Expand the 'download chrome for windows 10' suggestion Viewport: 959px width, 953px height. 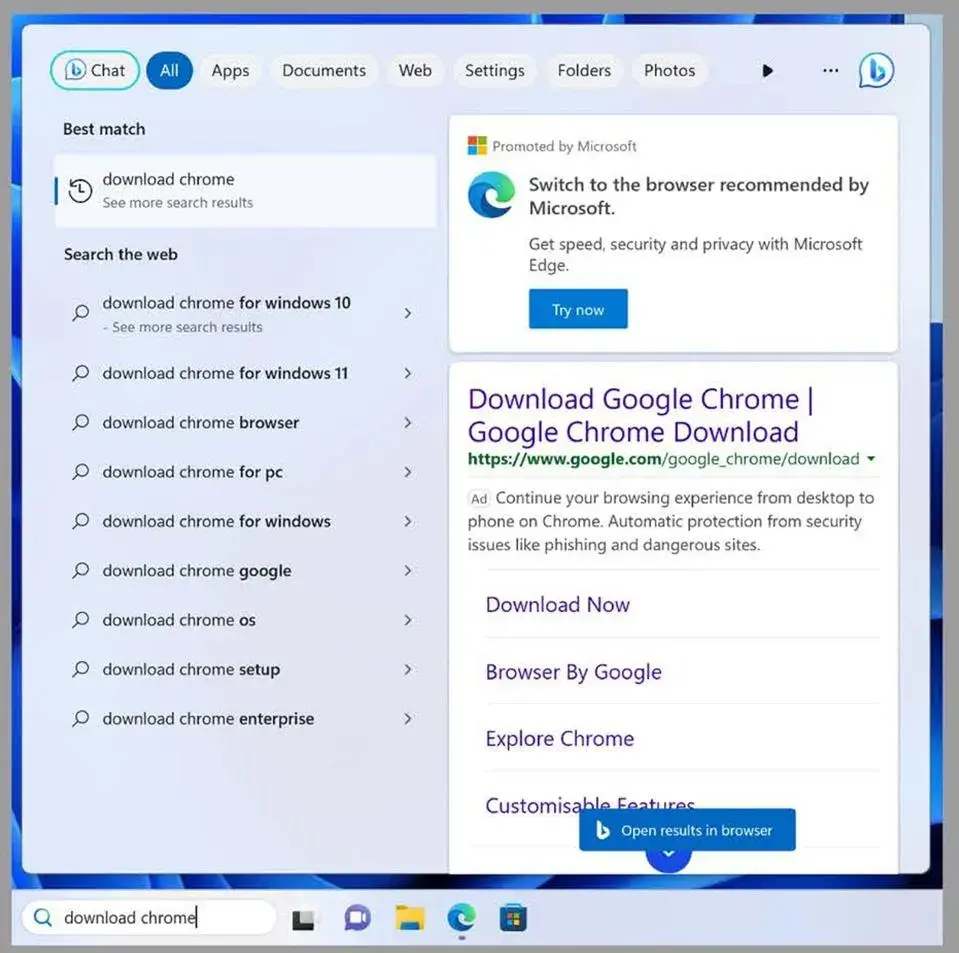tap(407, 313)
